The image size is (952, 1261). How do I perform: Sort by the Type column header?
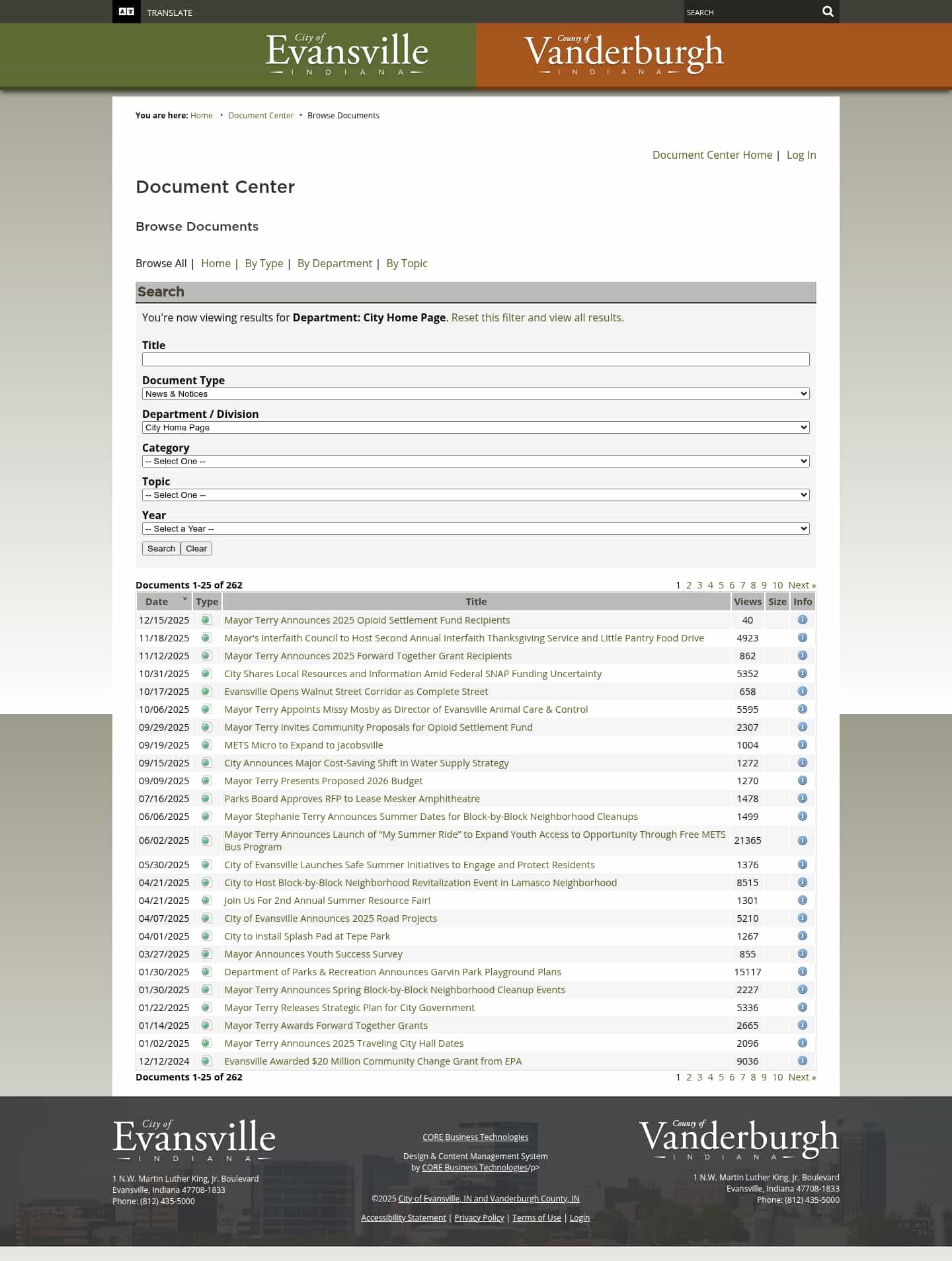(x=207, y=602)
